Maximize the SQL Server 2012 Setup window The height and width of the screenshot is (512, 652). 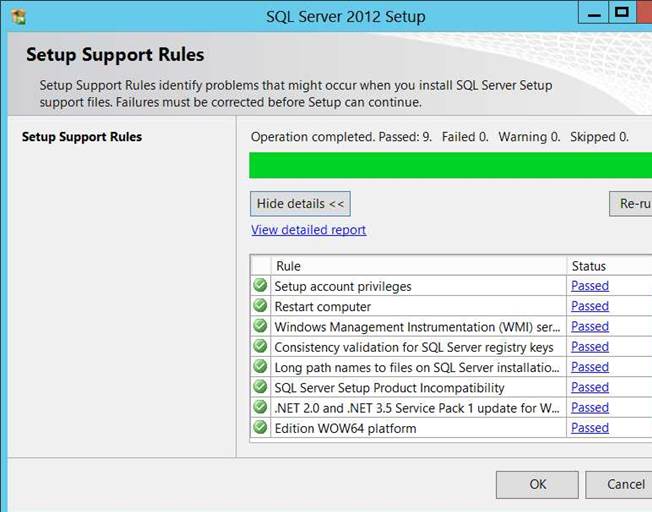622,13
